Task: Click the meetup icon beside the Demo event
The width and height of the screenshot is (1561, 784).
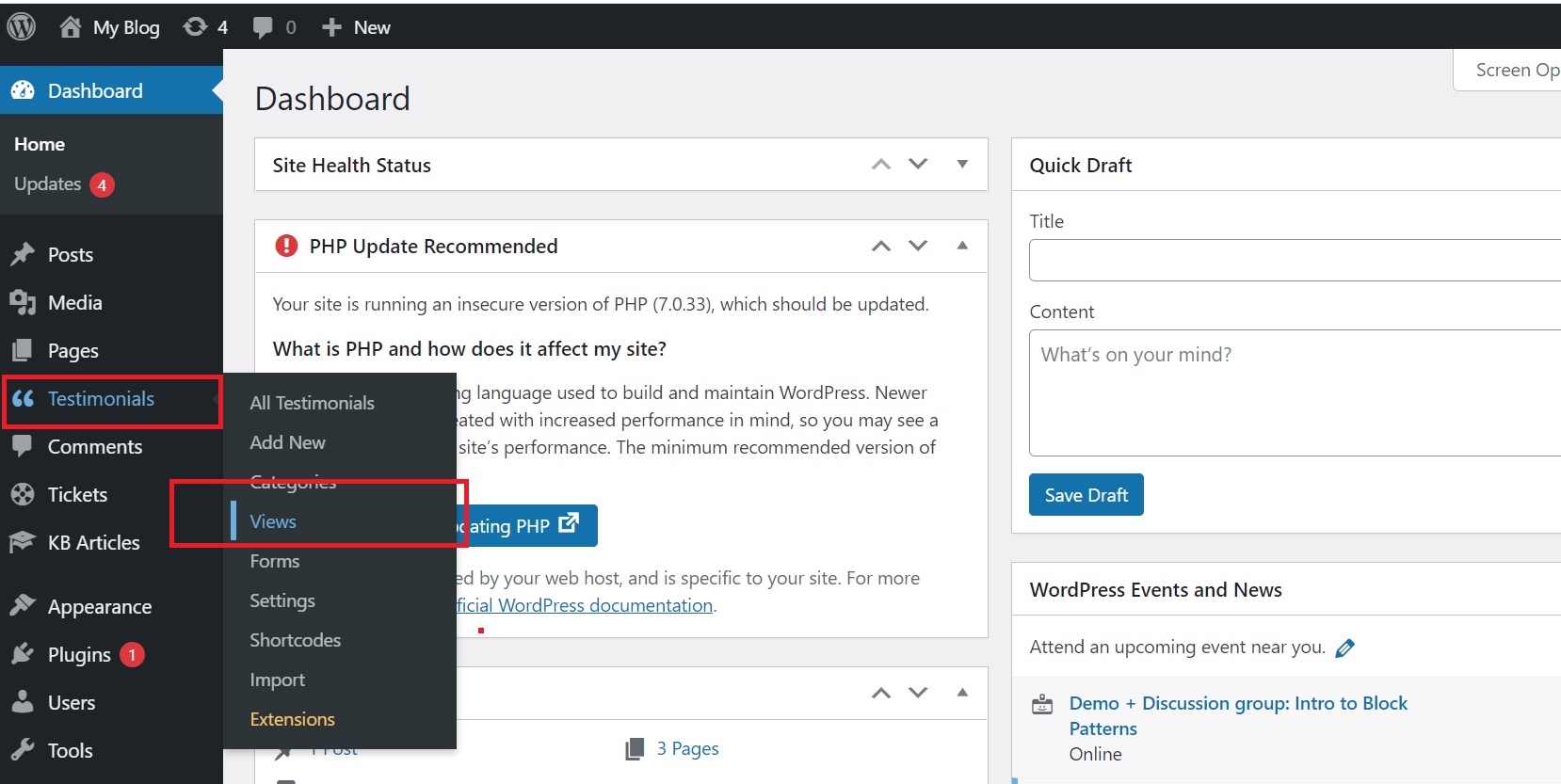Action: pos(1042,704)
